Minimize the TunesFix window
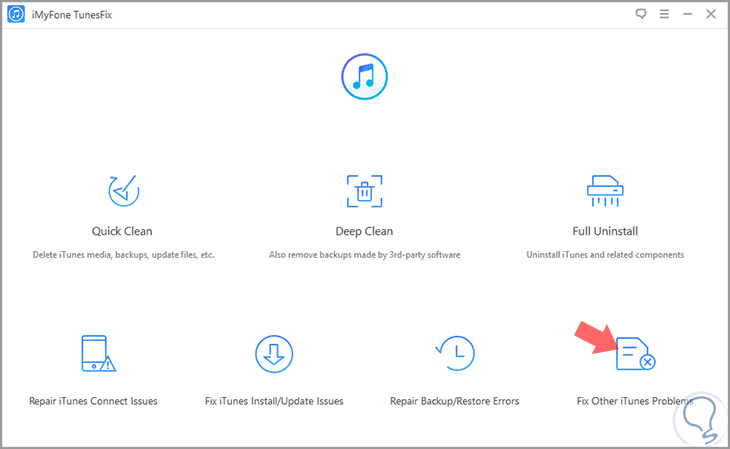The image size is (730, 449). tap(688, 14)
